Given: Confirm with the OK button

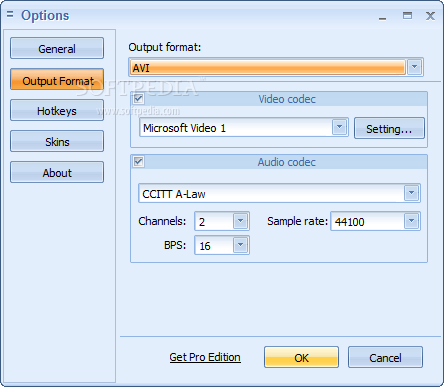Looking at the screenshot, I should [x=301, y=357].
